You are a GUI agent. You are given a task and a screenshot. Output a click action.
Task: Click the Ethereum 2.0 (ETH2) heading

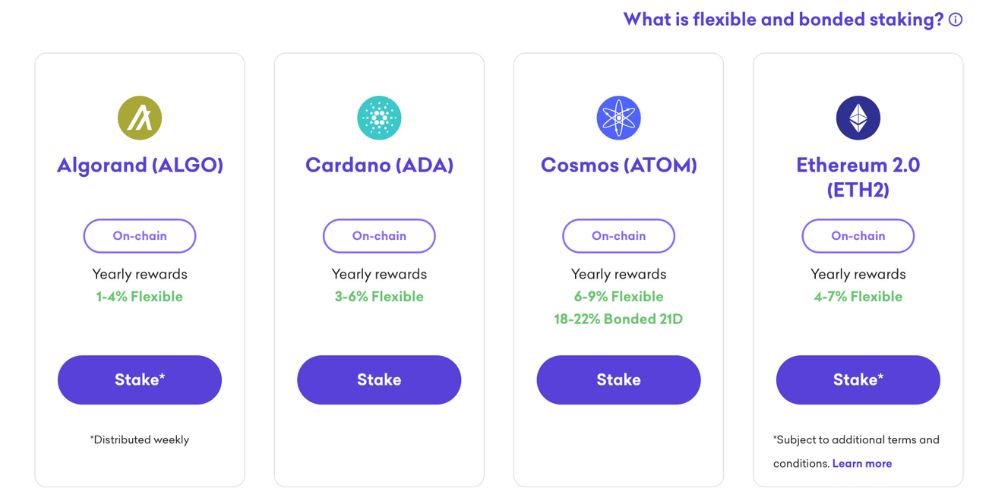coord(858,177)
